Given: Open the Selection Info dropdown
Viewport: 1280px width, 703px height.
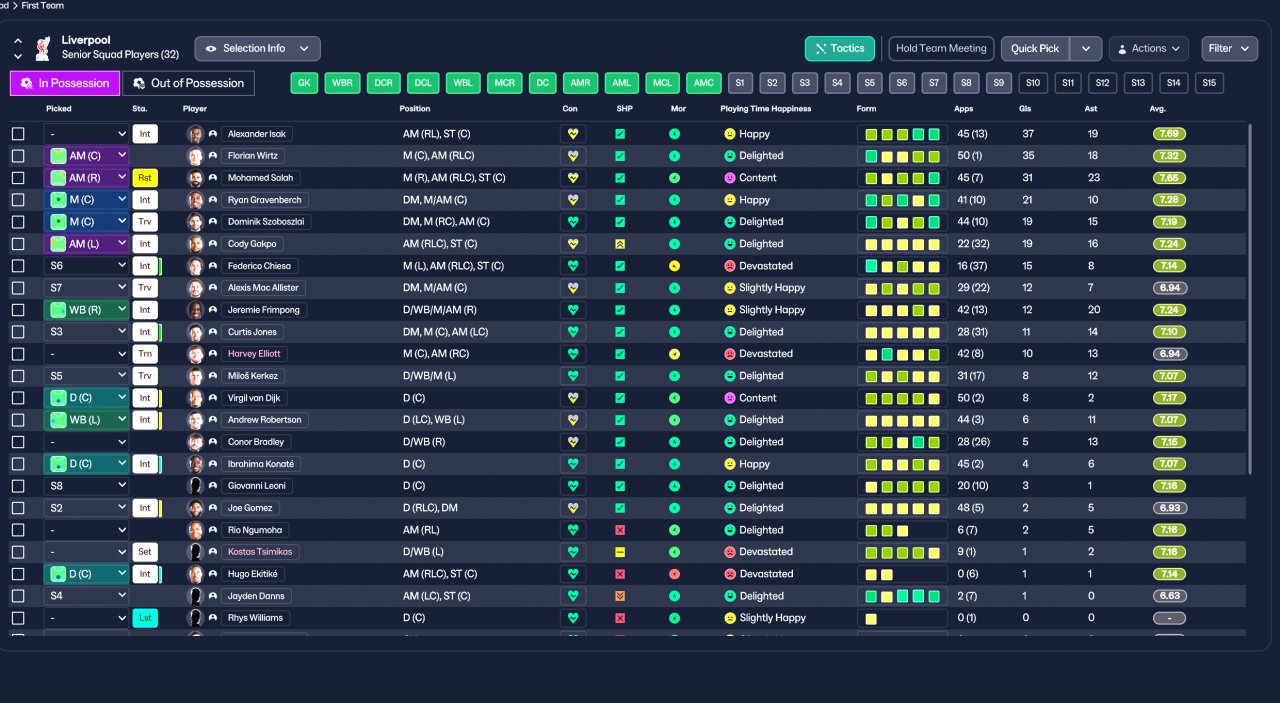Looking at the screenshot, I should point(257,48).
